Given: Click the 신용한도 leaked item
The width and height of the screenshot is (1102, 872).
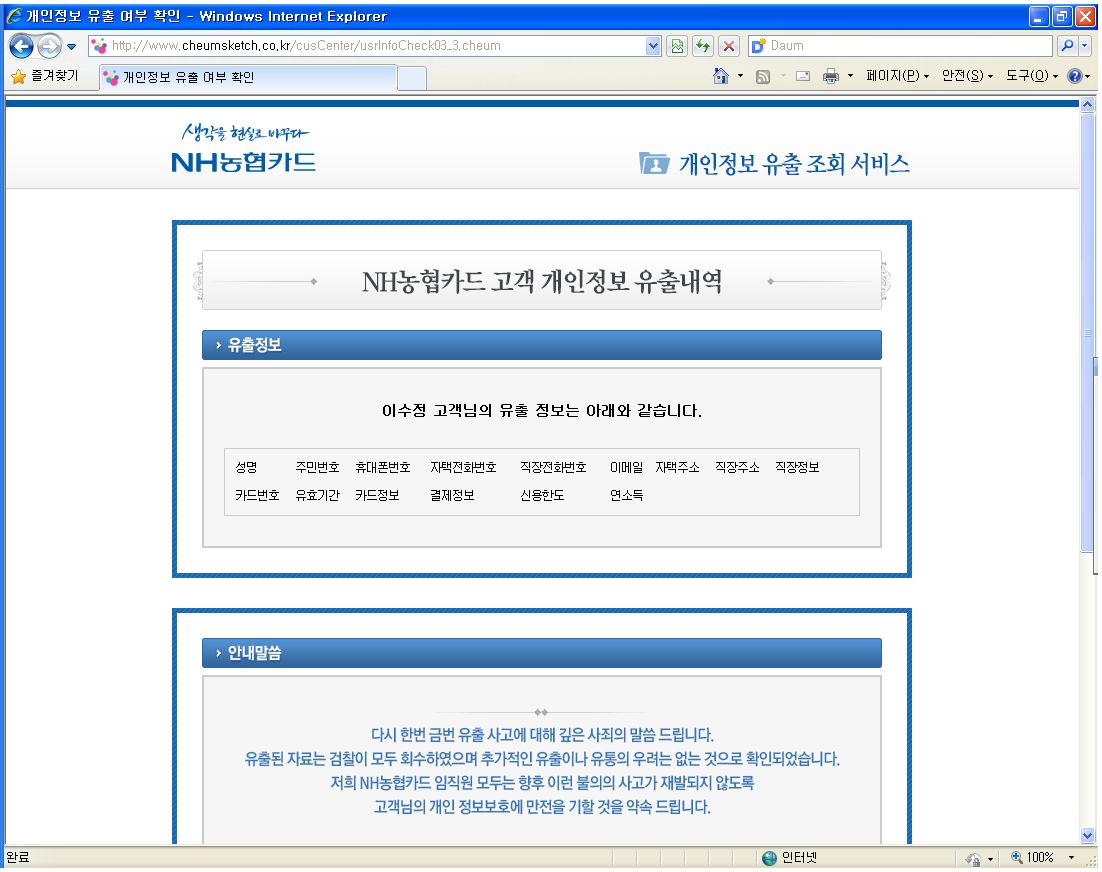Looking at the screenshot, I should point(542,495).
